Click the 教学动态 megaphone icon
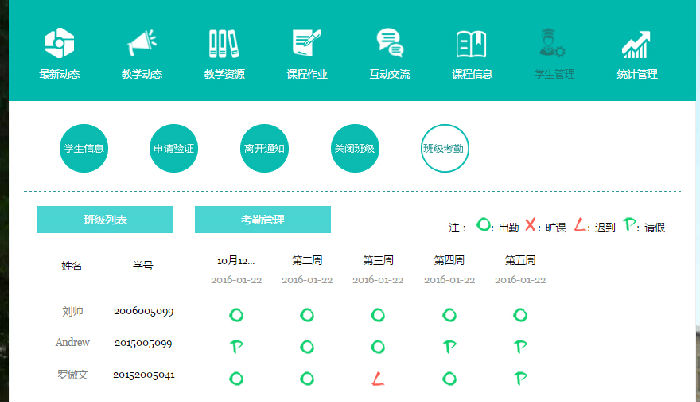 click(142, 44)
